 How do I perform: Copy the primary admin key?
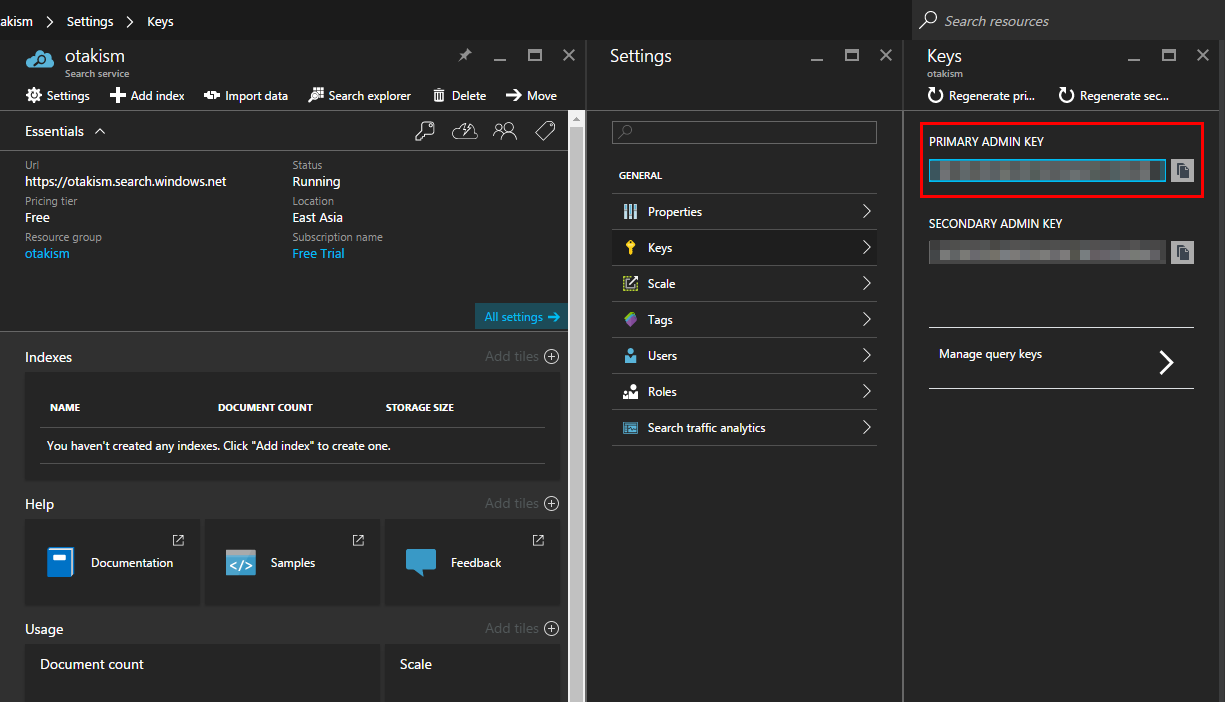pyautogui.click(x=1182, y=170)
